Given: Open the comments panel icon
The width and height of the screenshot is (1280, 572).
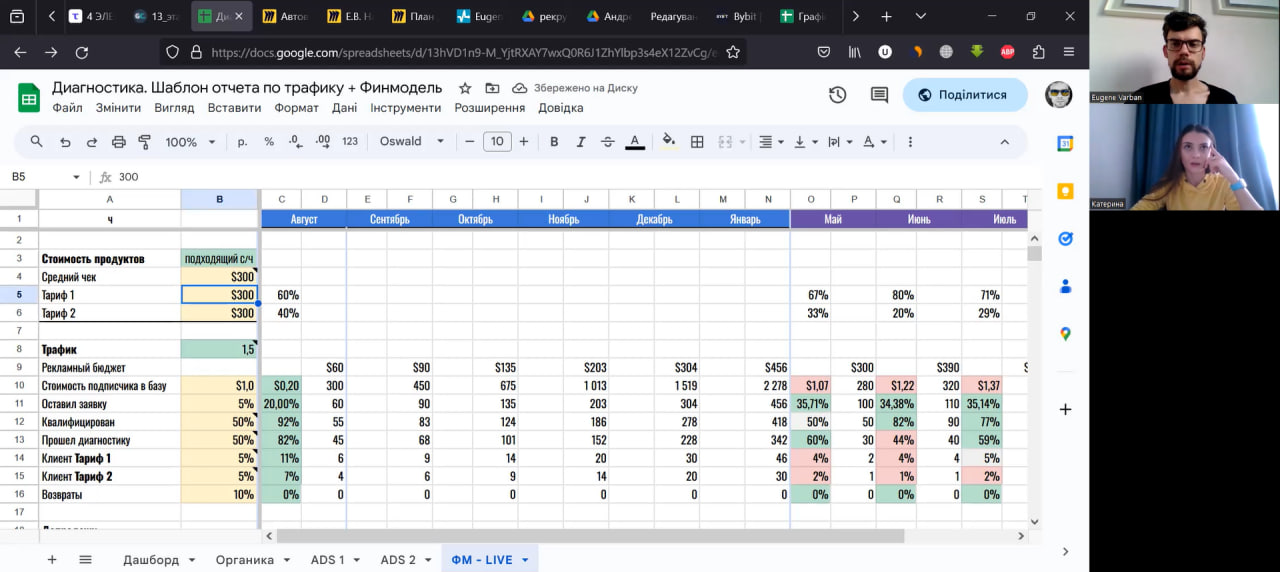Looking at the screenshot, I should coord(879,95).
